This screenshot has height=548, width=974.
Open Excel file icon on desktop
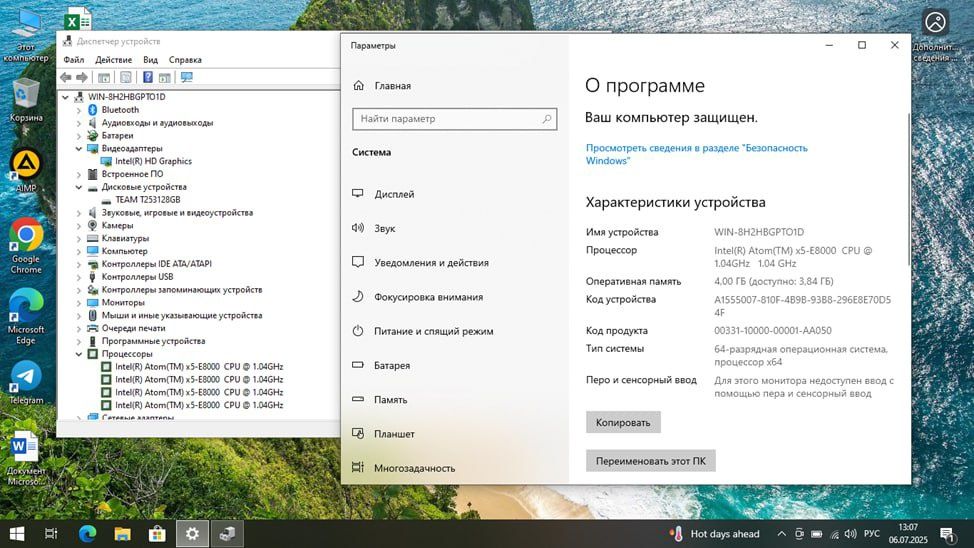pos(78,20)
